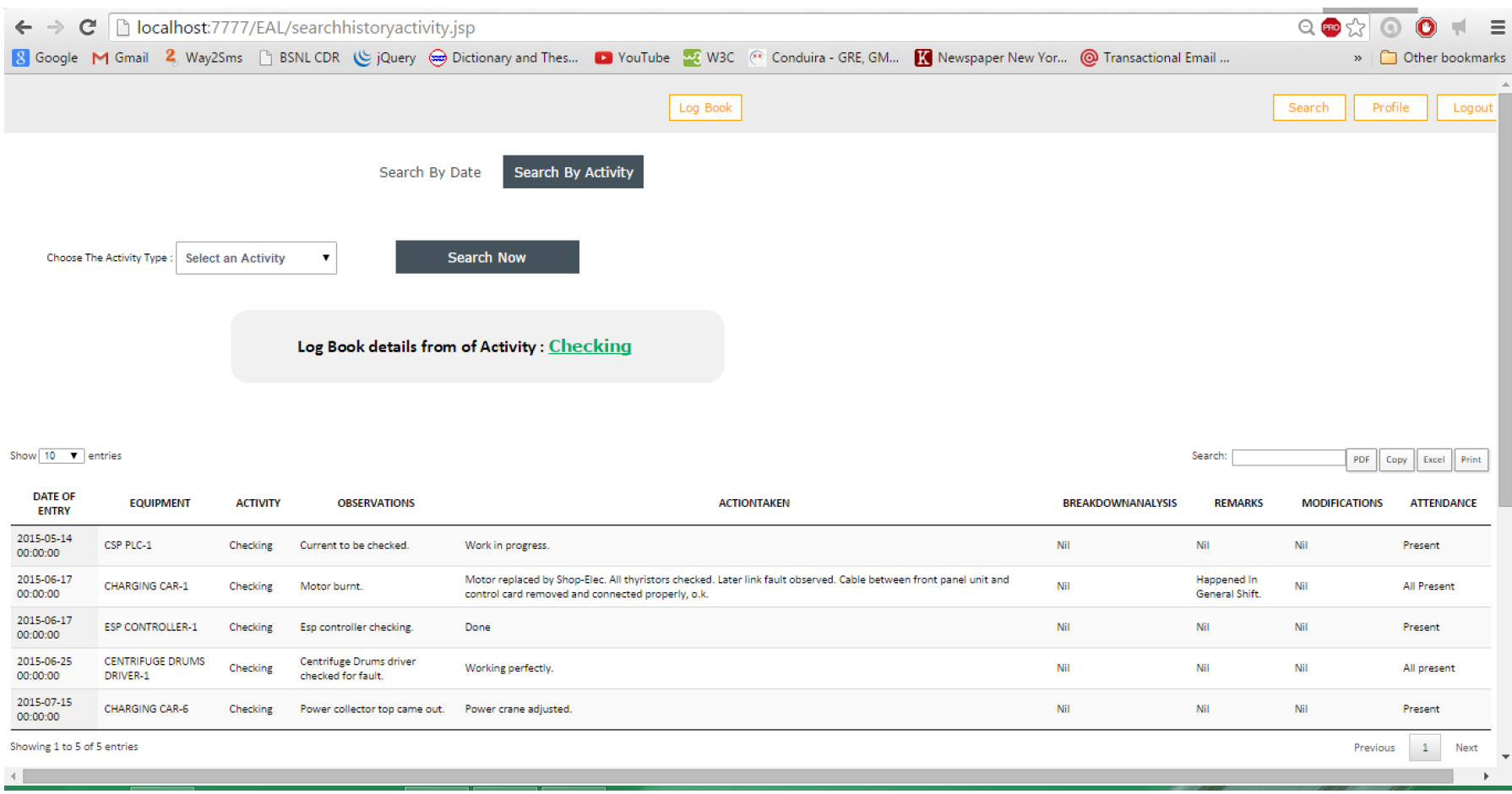This screenshot has height=794, width=1512.
Task: Export the table as Excel
Action: (1433, 460)
